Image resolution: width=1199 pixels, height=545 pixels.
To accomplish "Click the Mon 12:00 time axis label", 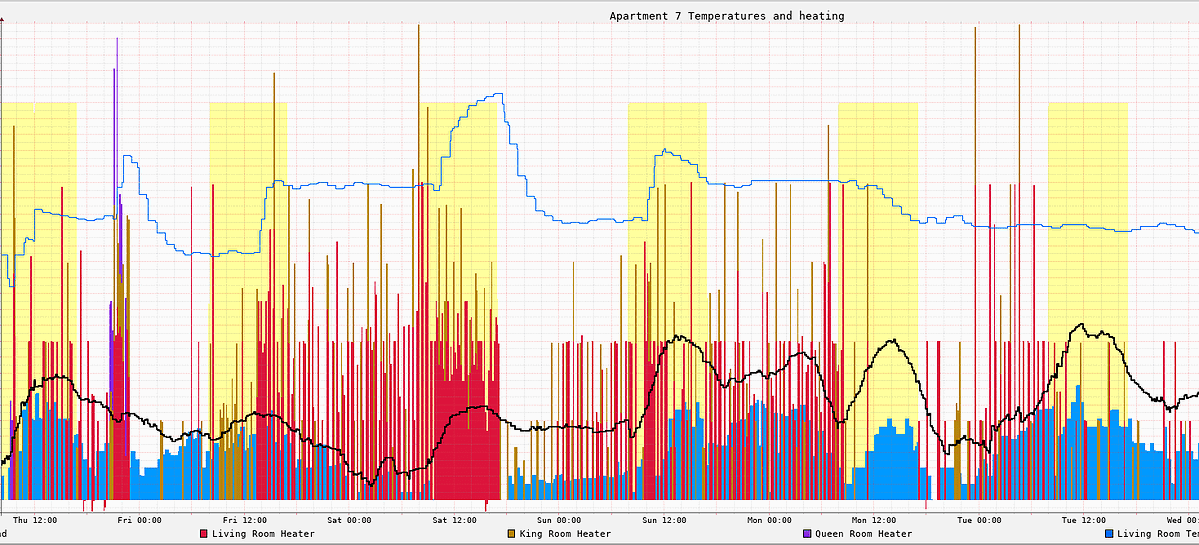I will point(874,520).
